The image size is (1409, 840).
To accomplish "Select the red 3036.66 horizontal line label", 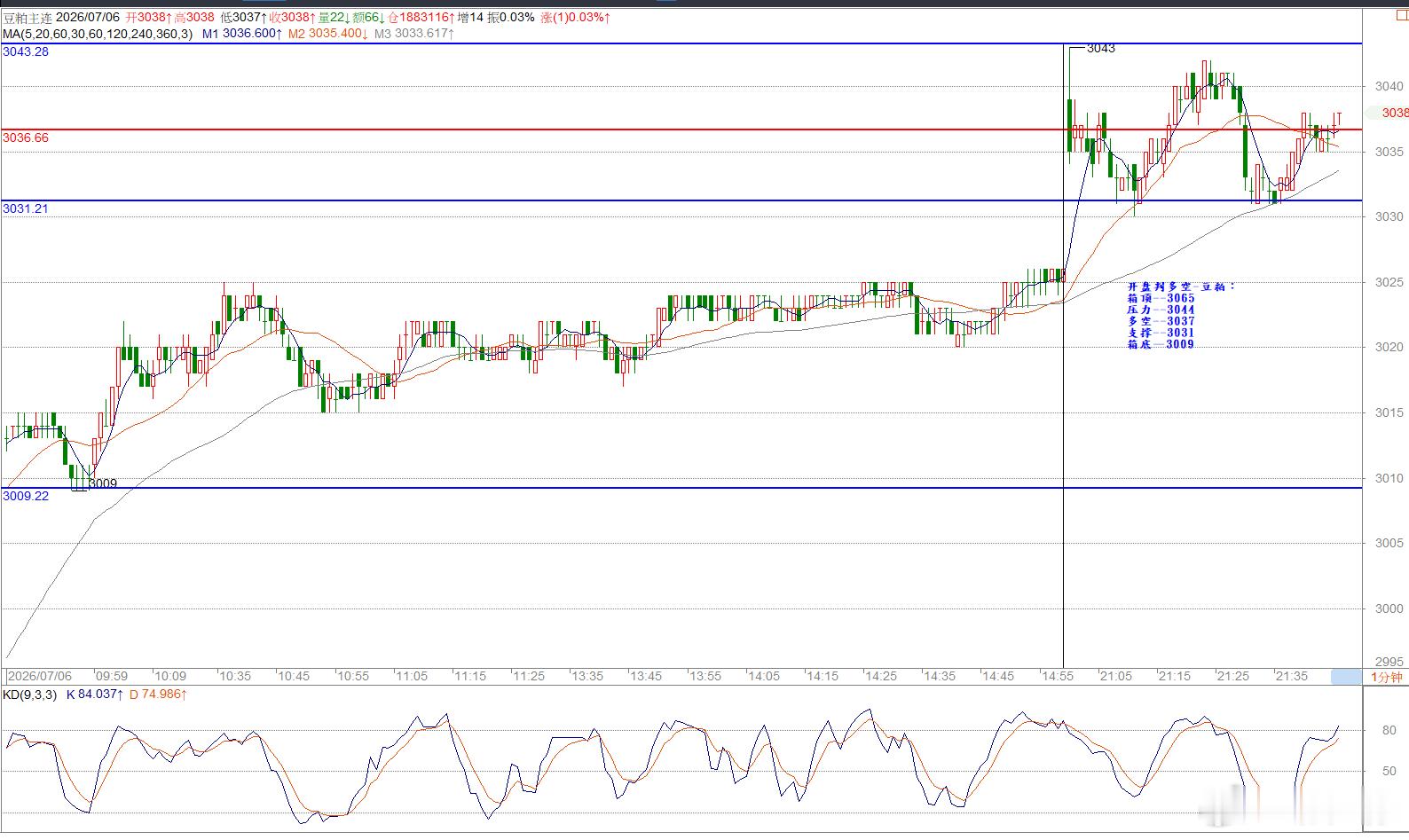I will coord(26,137).
